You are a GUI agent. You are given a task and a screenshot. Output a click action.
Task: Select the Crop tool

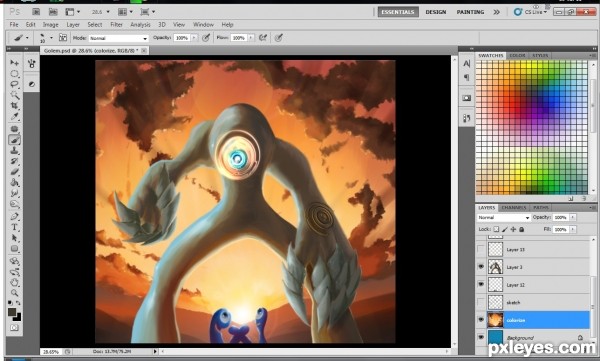tap(15, 106)
